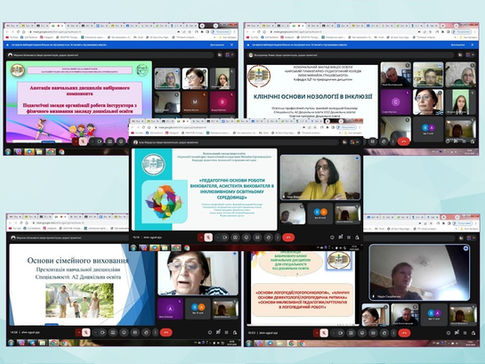The width and height of the screenshot is (485, 364).
Task: Click 'КЛІНІЧНІ ОСНОВИ НОЗОЛОГІЇ В ІНКЛЮЗІЇ' slide heading
Action: [313, 97]
